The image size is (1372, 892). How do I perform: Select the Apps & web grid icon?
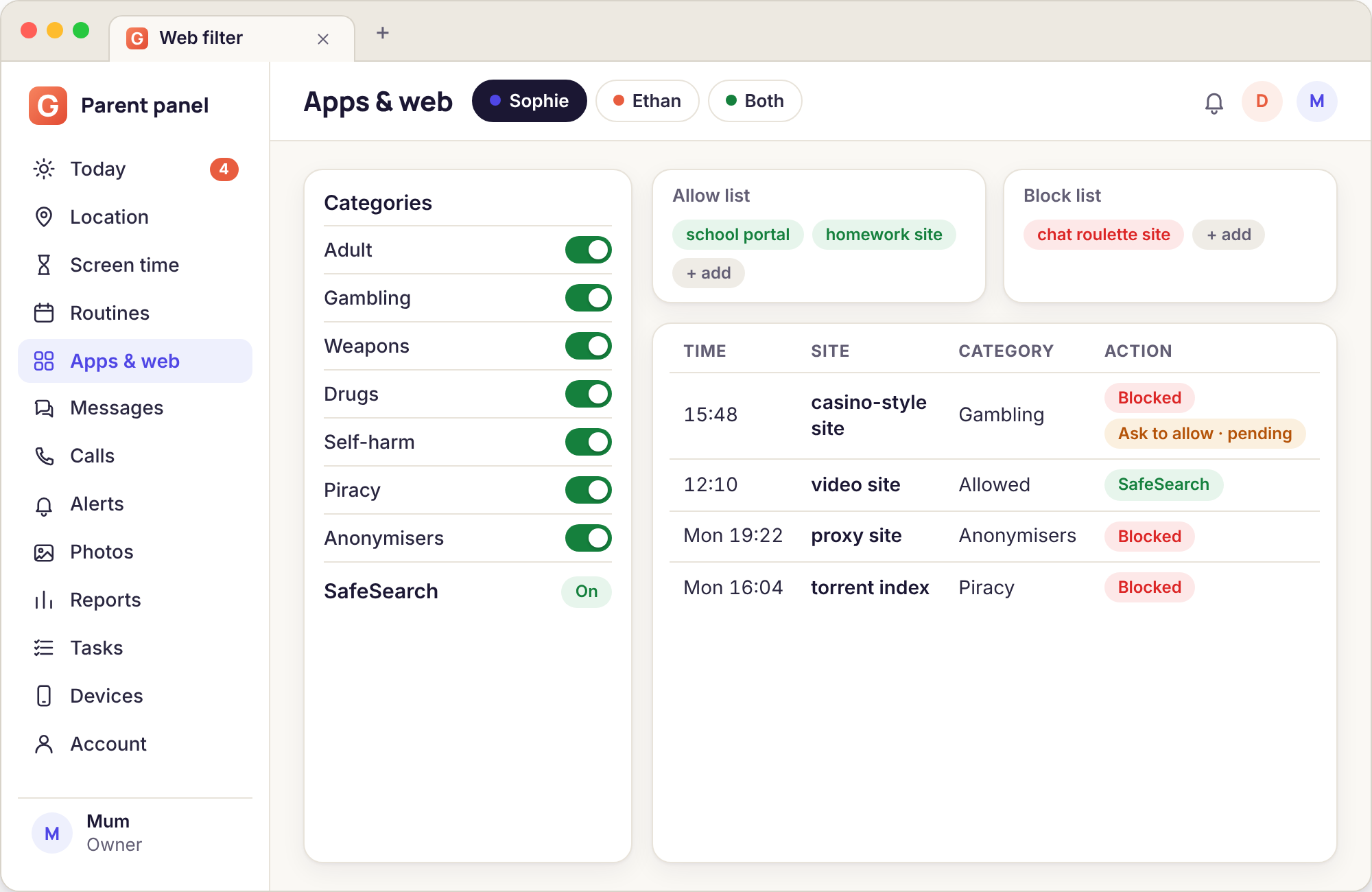(44, 361)
